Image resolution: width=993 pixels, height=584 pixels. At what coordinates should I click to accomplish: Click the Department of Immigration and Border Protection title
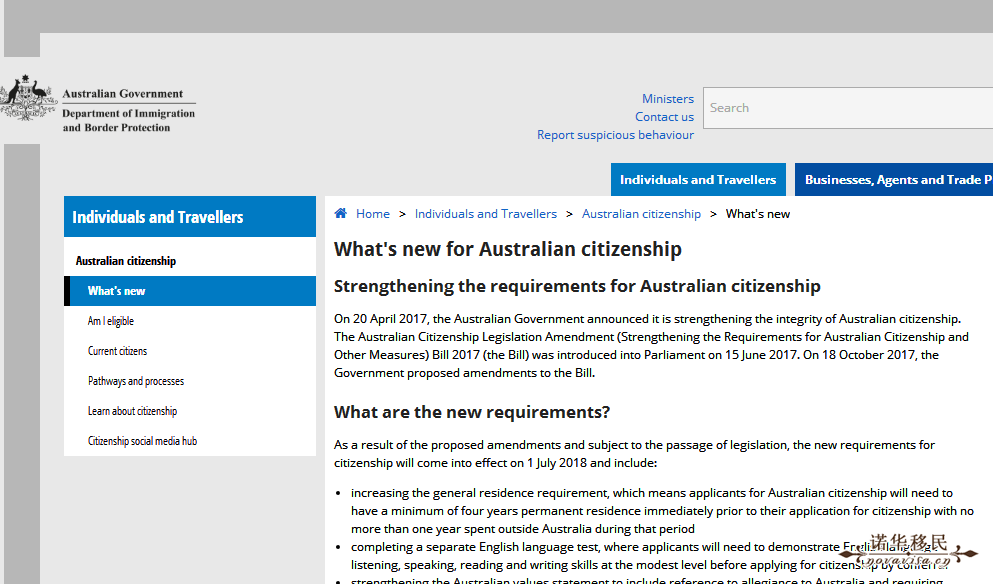pyautogui.click(x=129, y=120)
